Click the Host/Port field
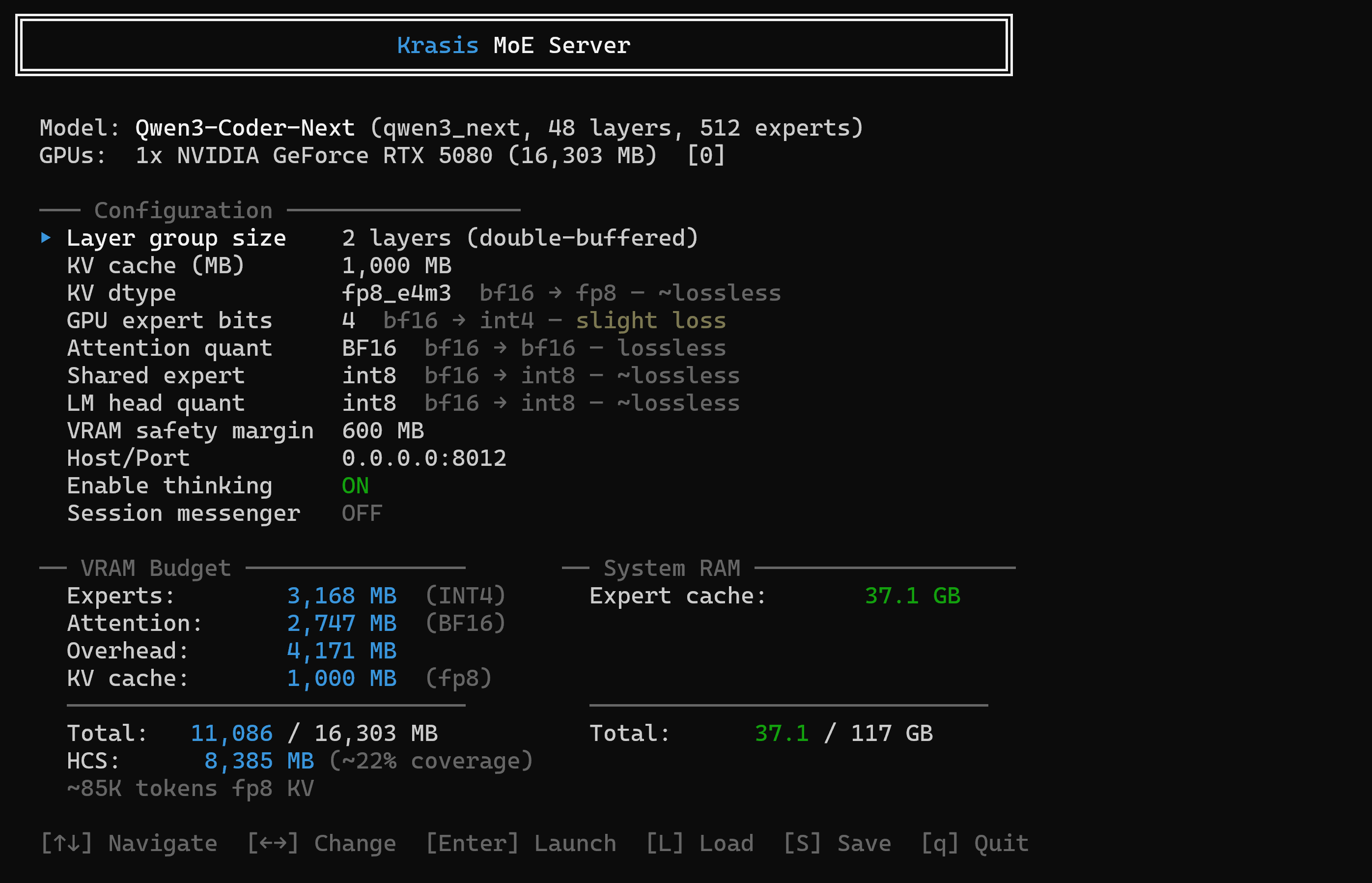Image resolution: width=1372 pixels, height=883 pixels. pos(128,457)
